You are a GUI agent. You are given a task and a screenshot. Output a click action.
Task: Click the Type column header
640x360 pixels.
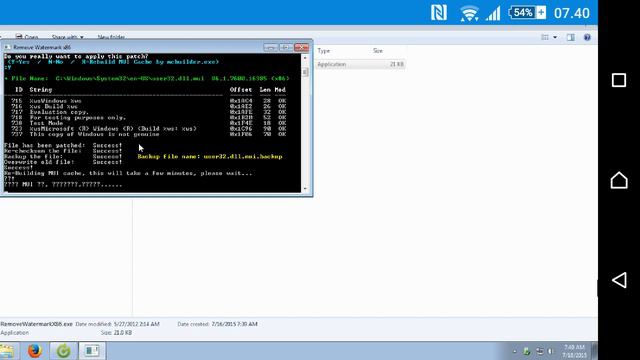324,51
